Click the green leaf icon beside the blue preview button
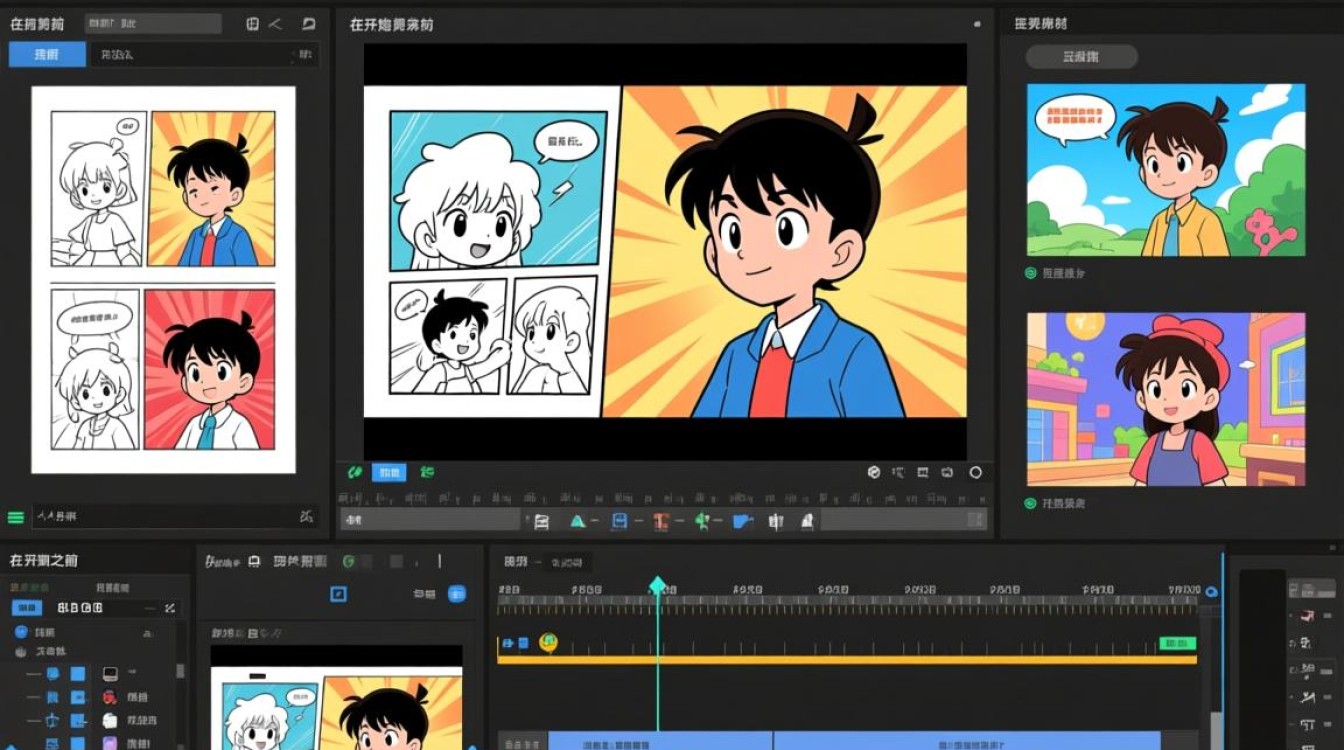 click(x=427, y=472)
